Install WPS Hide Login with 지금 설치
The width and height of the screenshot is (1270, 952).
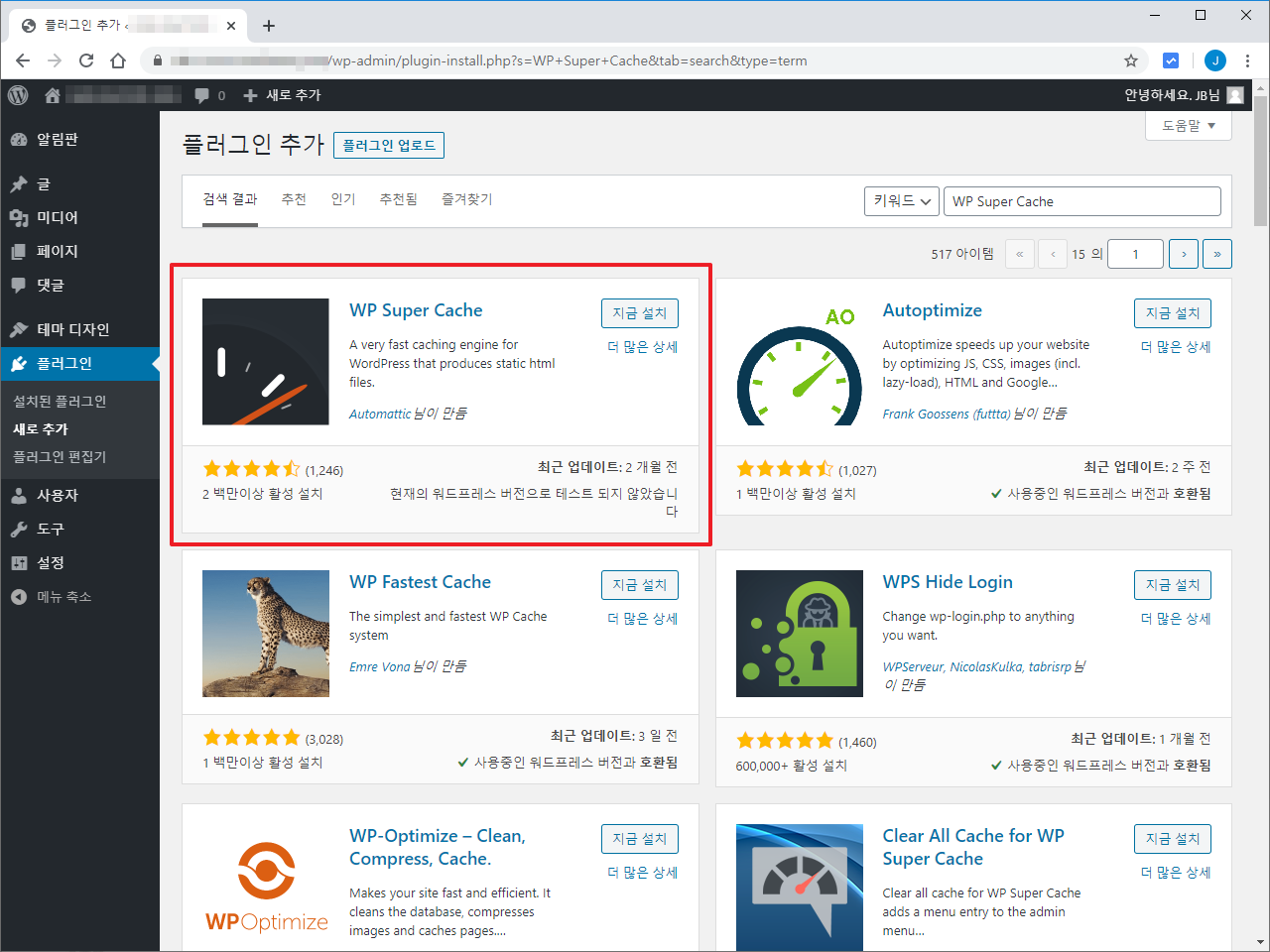click(1173, 585)
